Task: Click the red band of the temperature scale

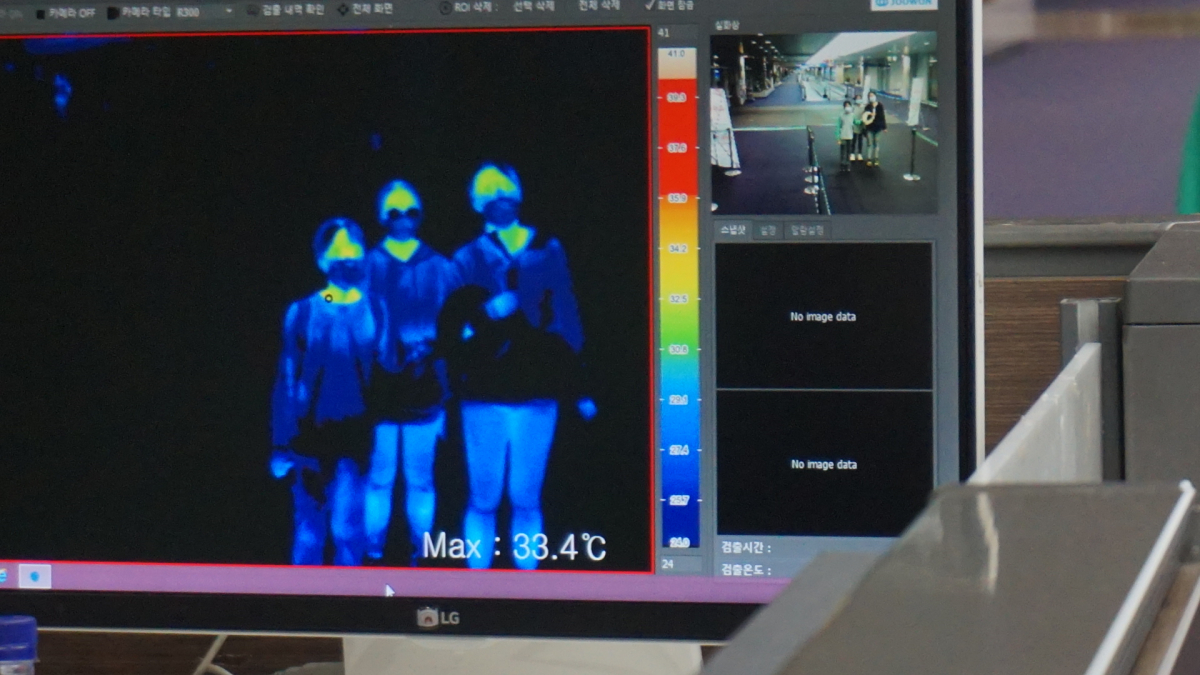Action: (677, 140)
